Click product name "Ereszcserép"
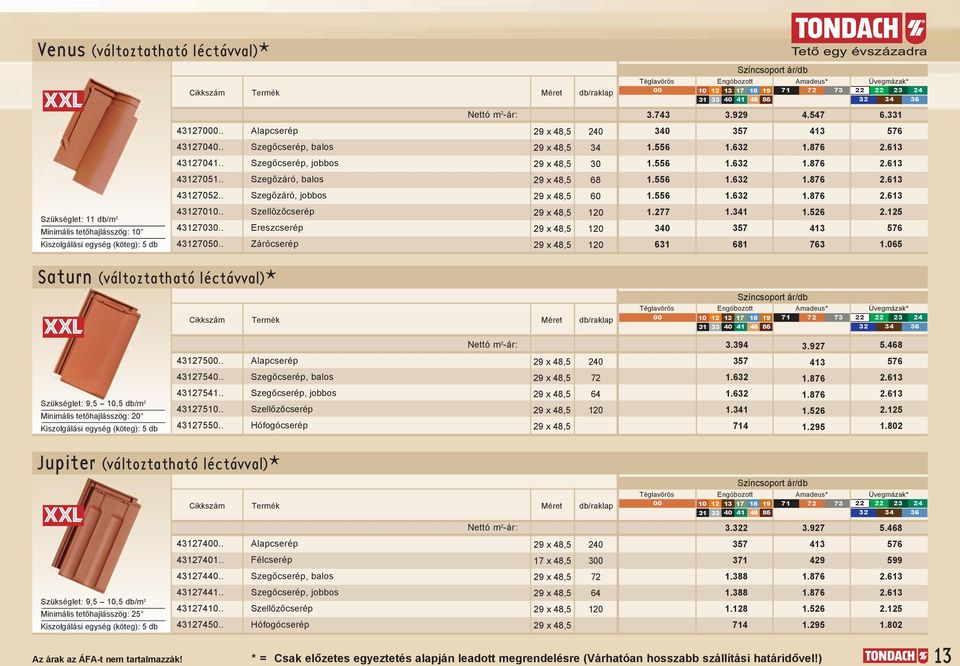The width and height of the screenshot is (960, 666). [x=277, y=228]
